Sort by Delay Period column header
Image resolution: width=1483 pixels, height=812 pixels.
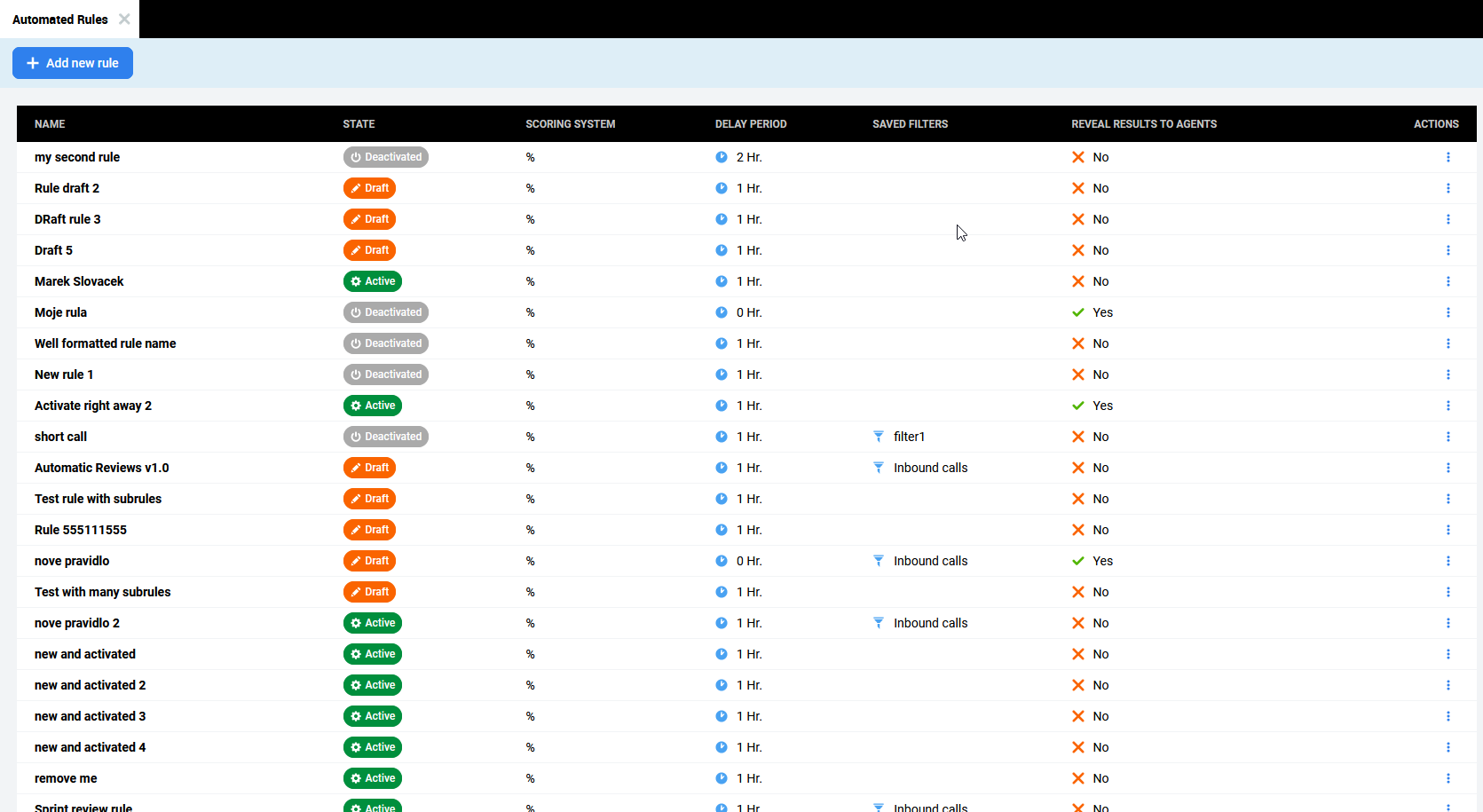750,124
